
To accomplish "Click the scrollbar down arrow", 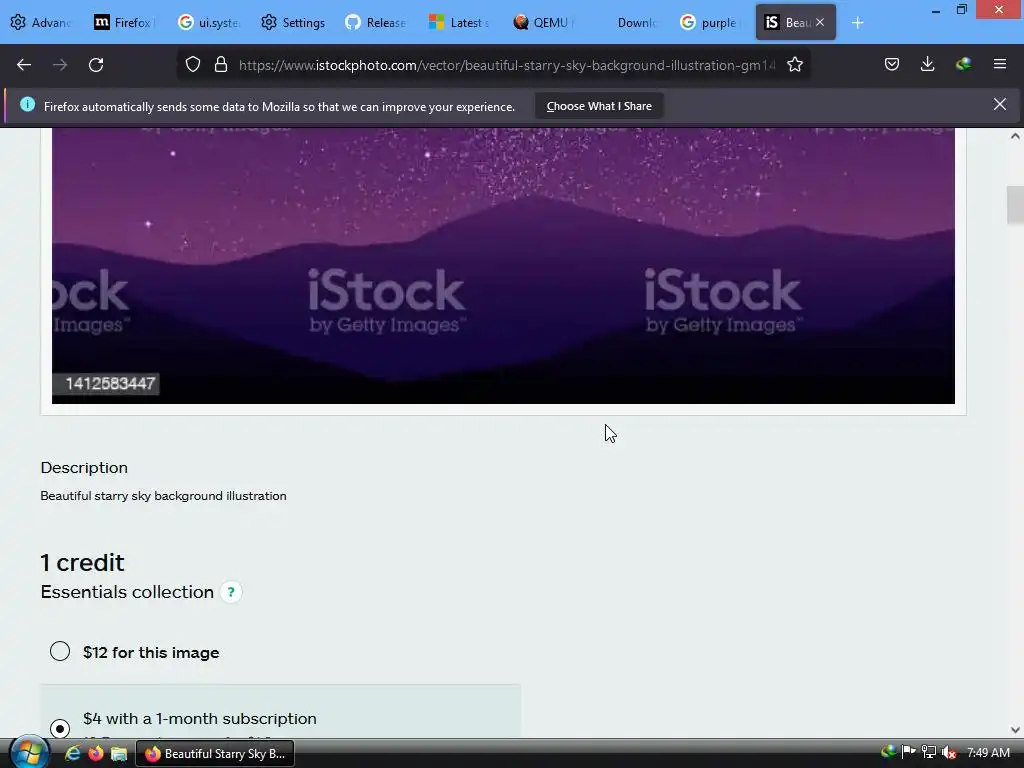I will pyautogui.click(x=1015, y=729).
